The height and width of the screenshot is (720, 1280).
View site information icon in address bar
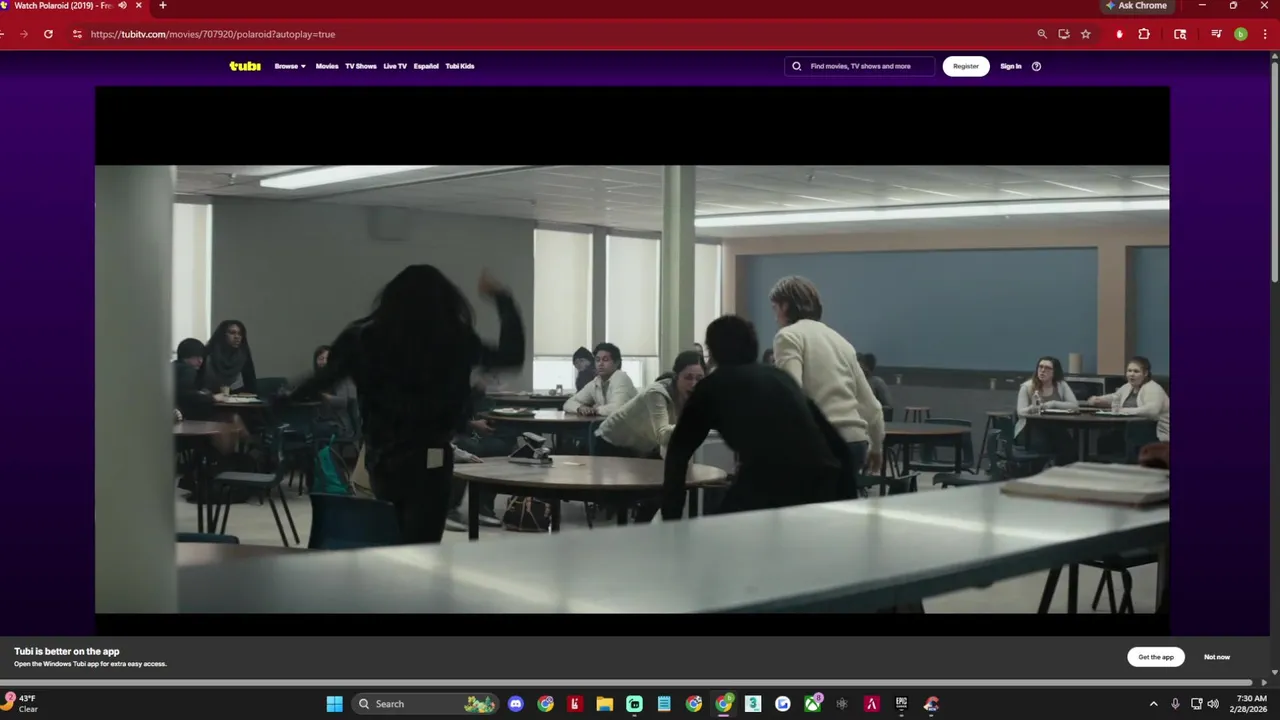pyautogui.click(x=77, y=34)
